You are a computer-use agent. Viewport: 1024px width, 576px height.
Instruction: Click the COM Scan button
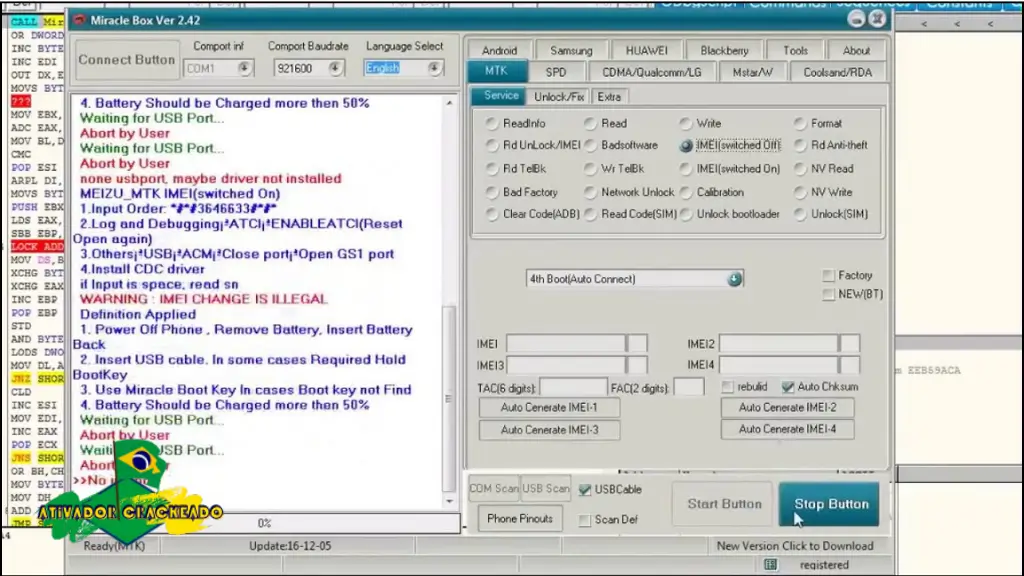pyautogui.click(x=494, y=488)
